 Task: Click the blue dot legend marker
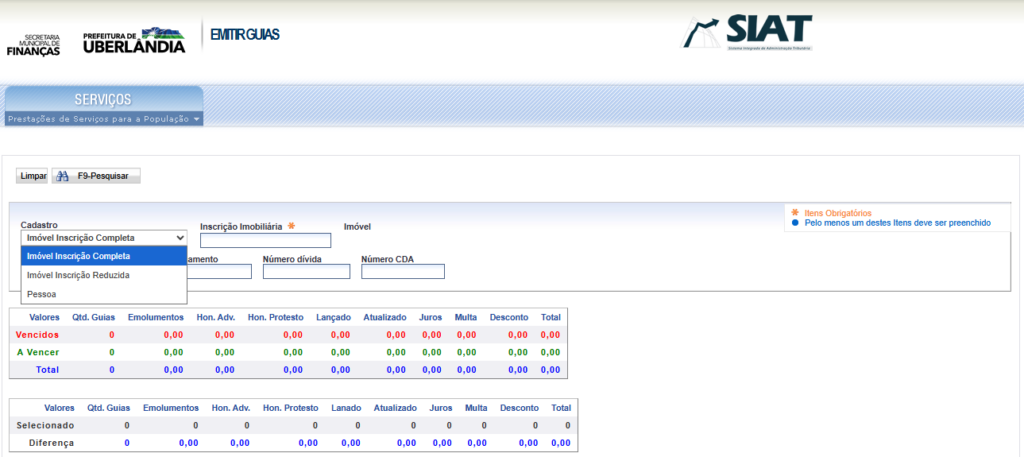pos(795,223)
